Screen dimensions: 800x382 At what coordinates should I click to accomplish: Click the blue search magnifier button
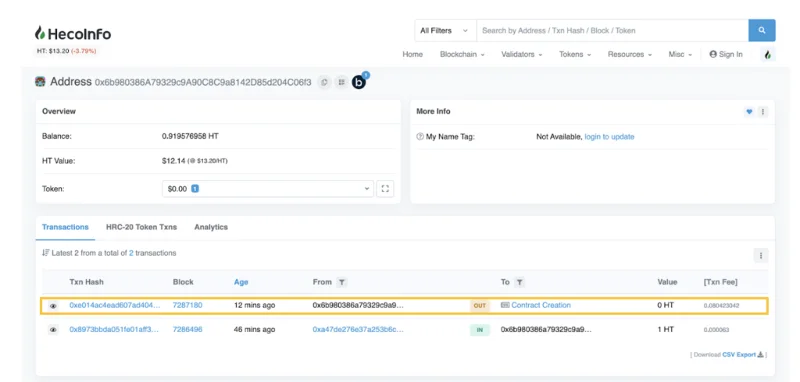(762, 31)
